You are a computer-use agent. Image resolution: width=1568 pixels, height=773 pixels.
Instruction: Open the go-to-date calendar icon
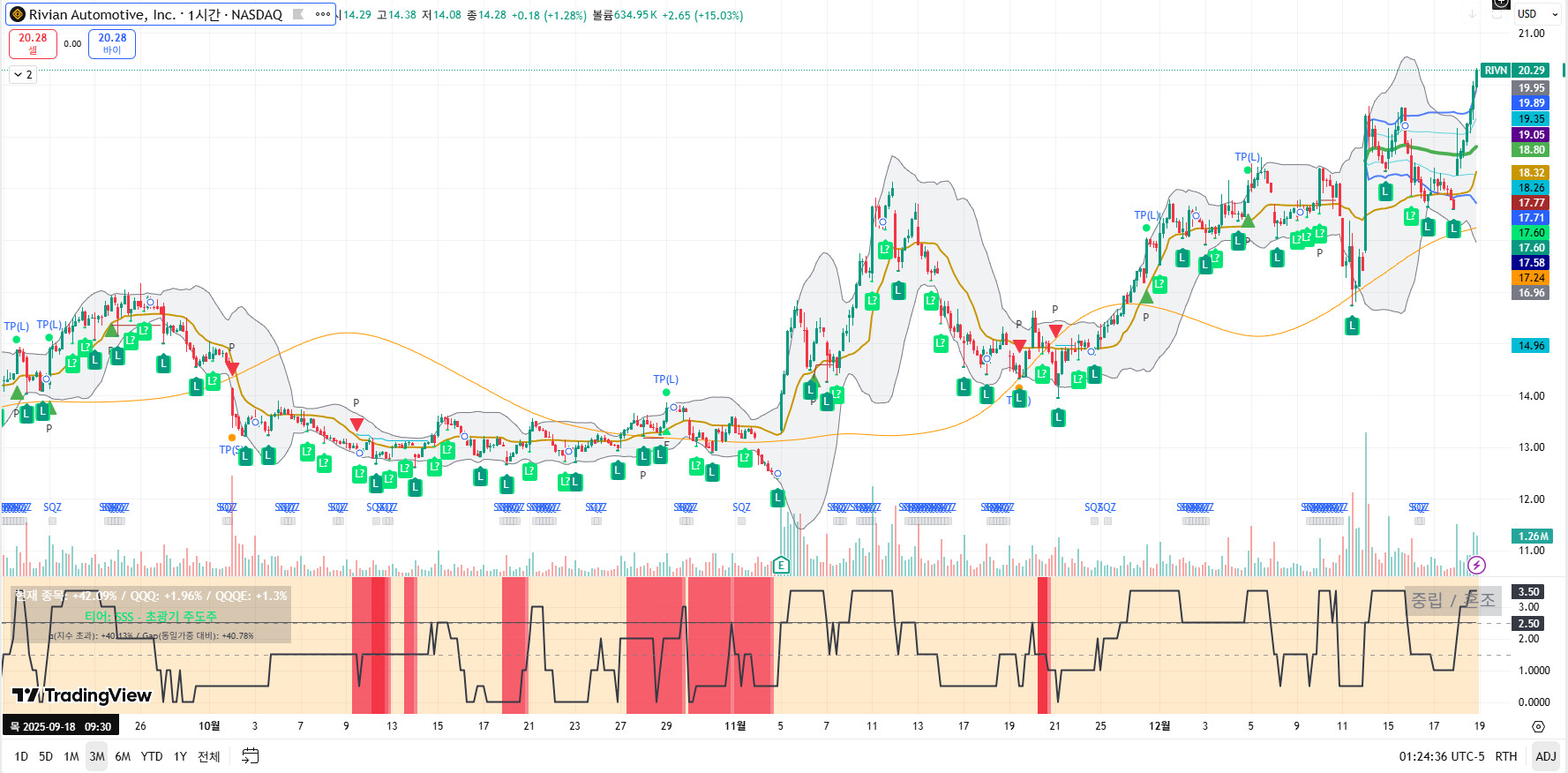click(x=251, y=756)
